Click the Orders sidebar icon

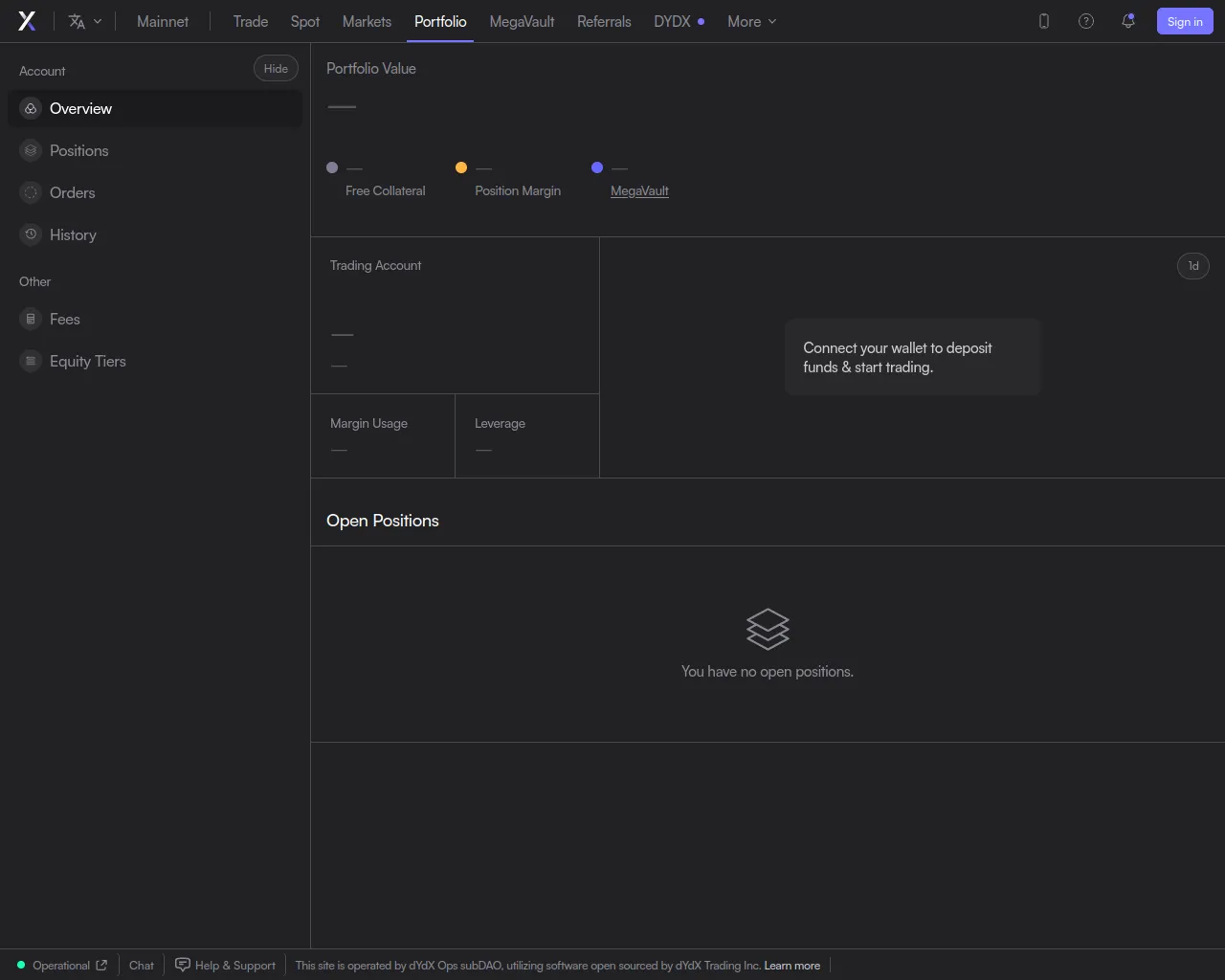[31, 192]
